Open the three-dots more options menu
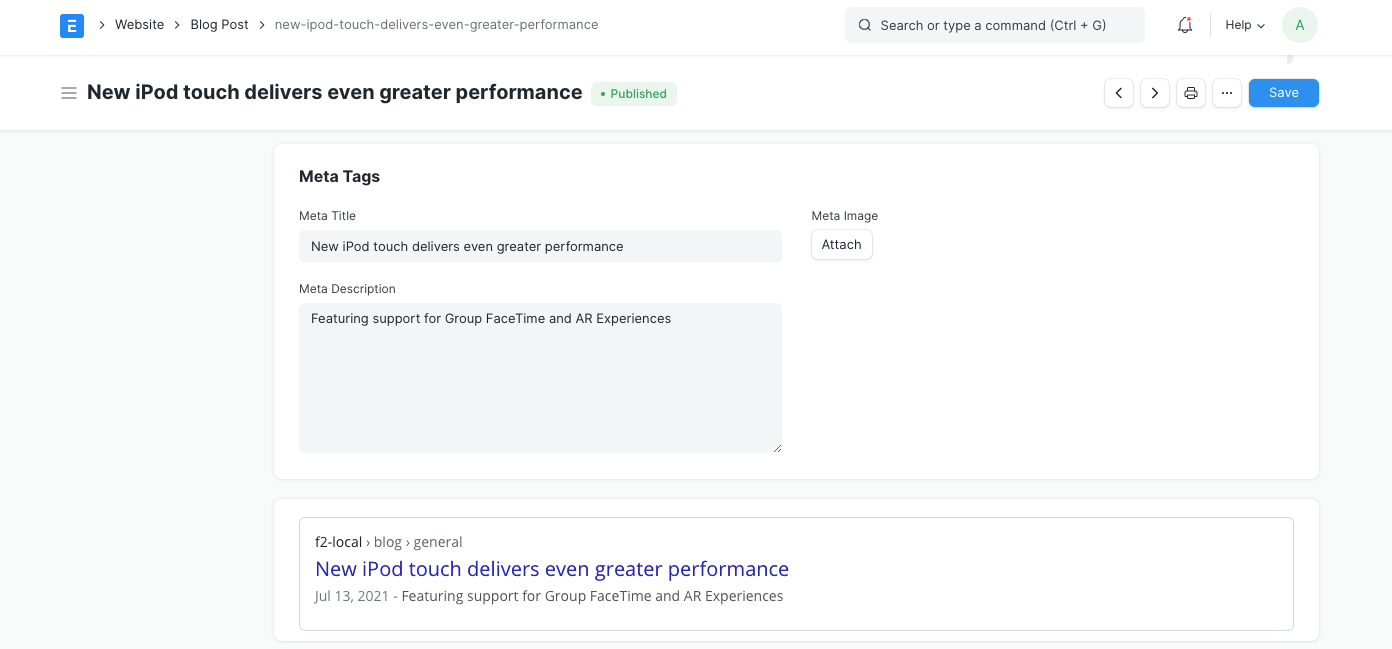The height and width of the screenshot is (649, 1392). [1227, 93]
